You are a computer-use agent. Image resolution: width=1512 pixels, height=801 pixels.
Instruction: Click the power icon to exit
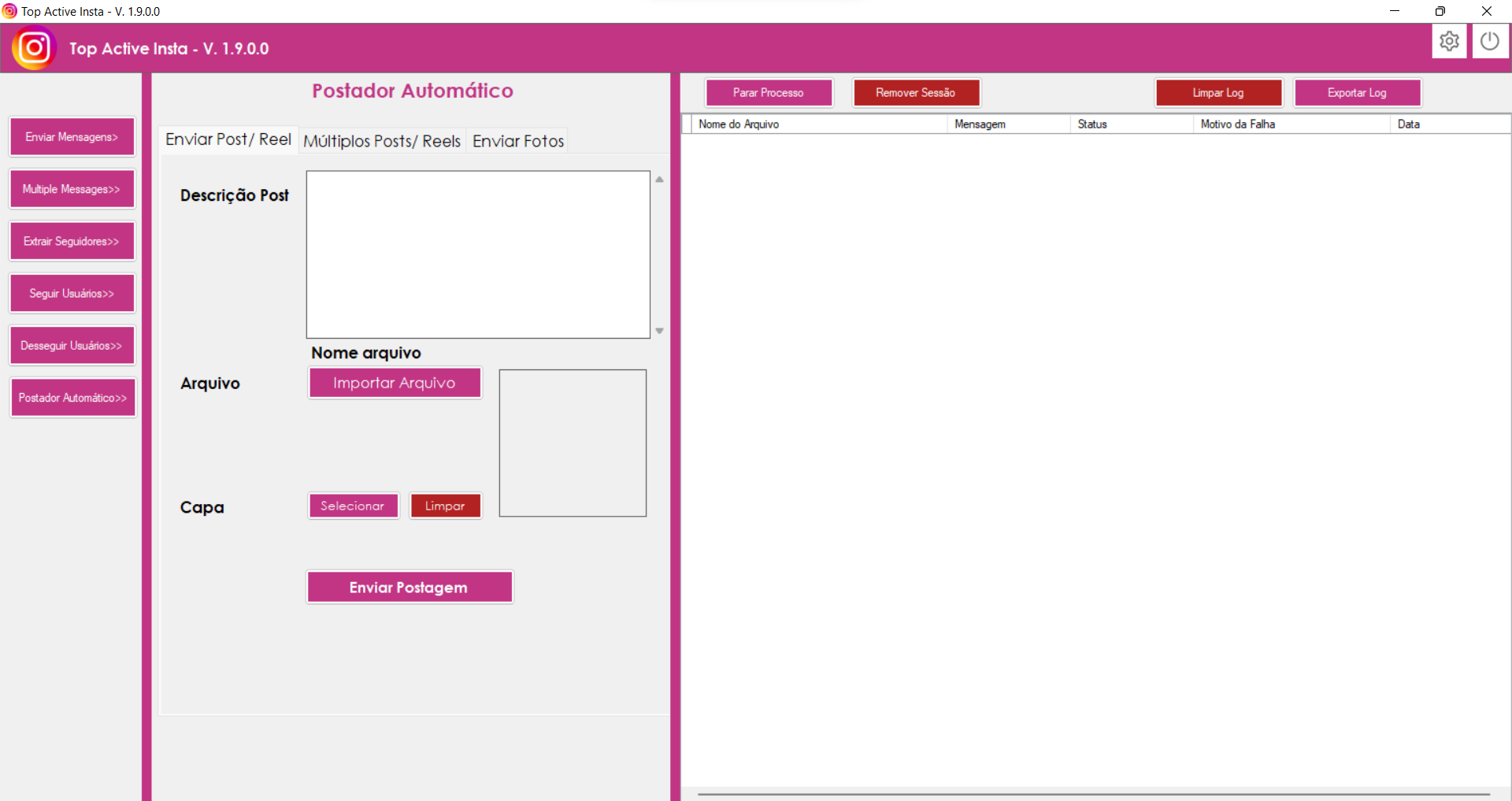click(x=1489, y=41)
